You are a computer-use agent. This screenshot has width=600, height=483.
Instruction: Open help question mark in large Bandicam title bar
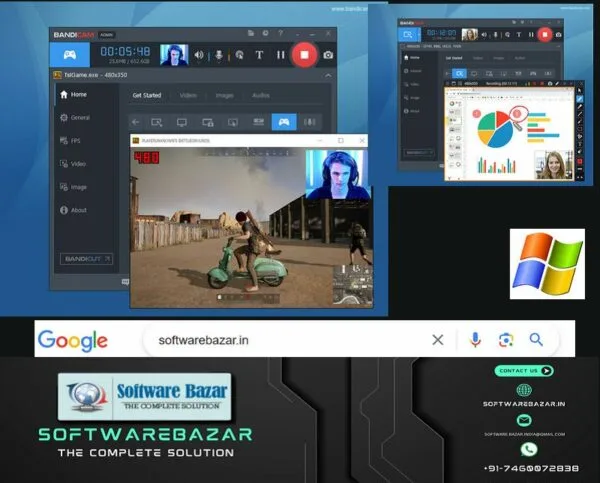point(280,33)
